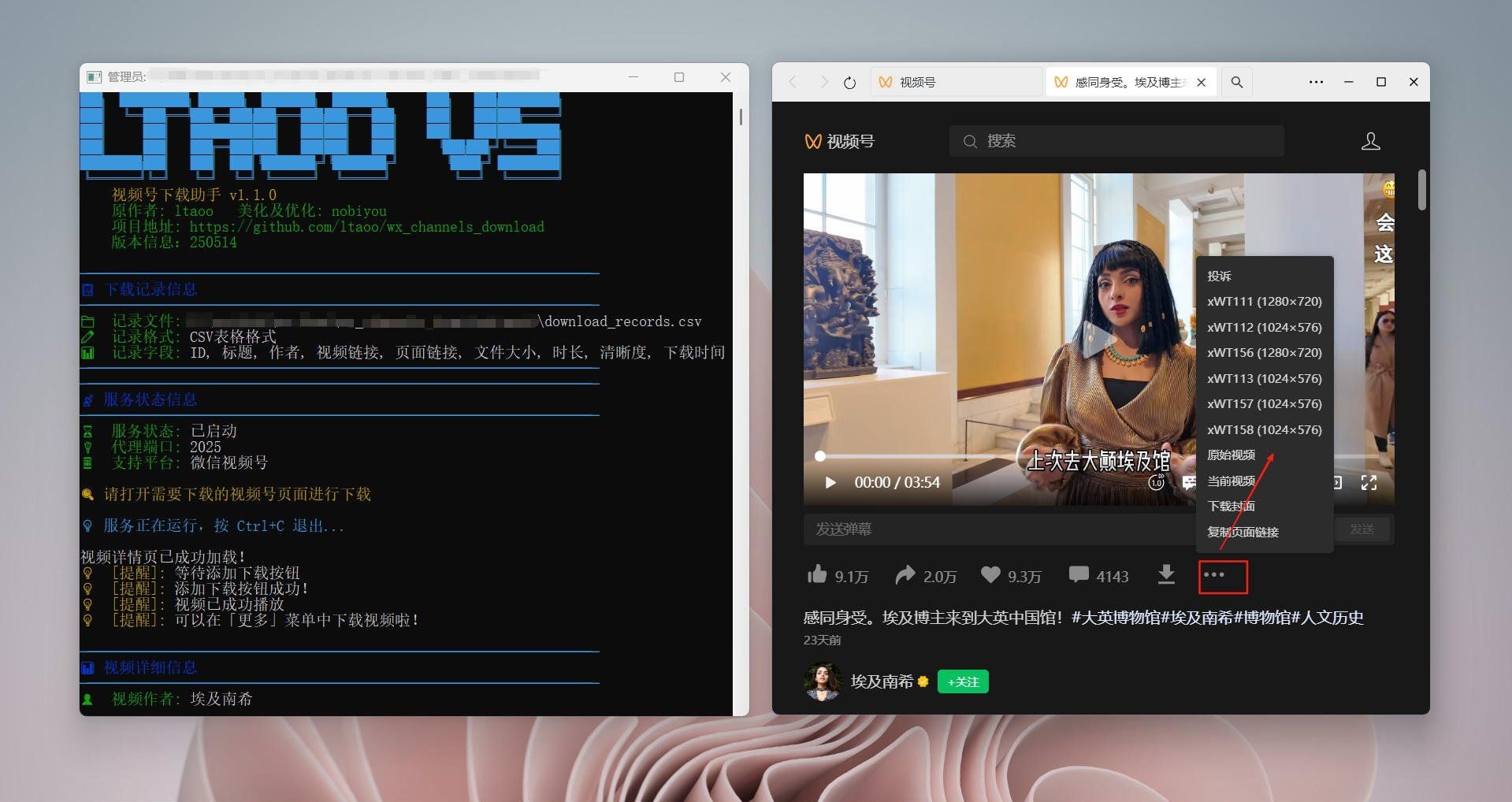Click the video page vertical scrollbar
1512x802 pixels.
pos(1422,190)
